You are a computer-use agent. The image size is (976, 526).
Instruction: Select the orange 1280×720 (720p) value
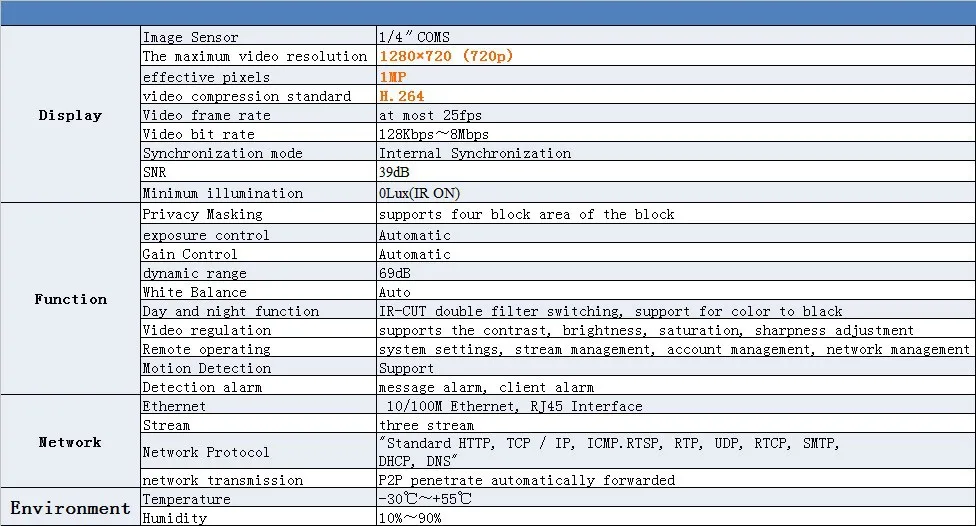[x=446, y=56]
